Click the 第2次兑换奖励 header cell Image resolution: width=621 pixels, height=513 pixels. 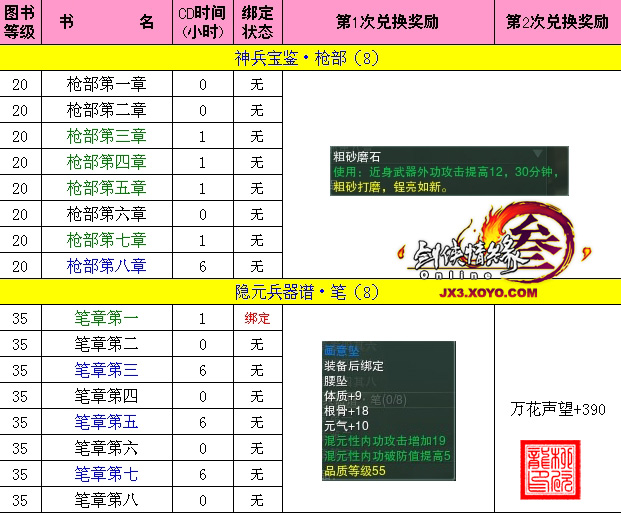pyautogui.click(x=557, y=21)
